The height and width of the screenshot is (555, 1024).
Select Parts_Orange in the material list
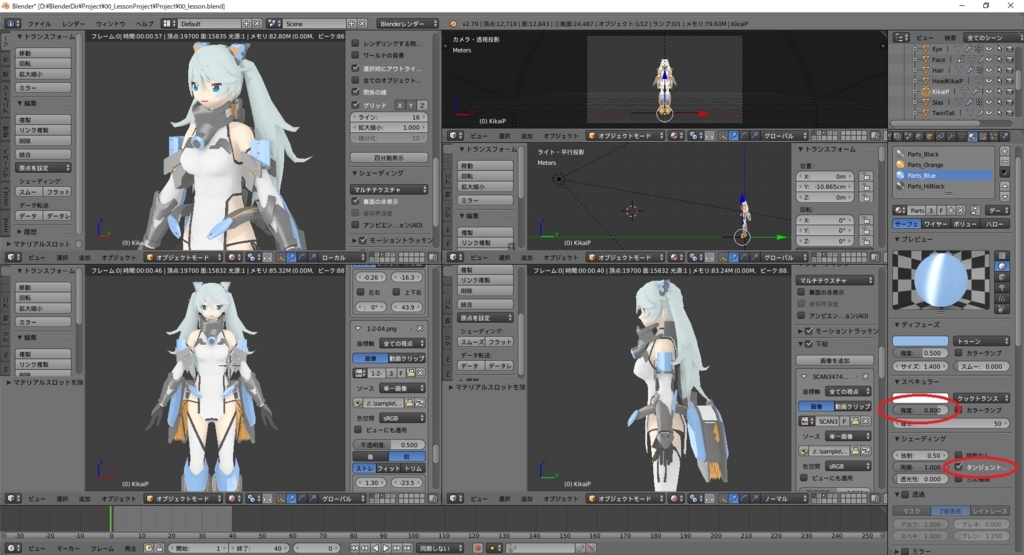944,165
